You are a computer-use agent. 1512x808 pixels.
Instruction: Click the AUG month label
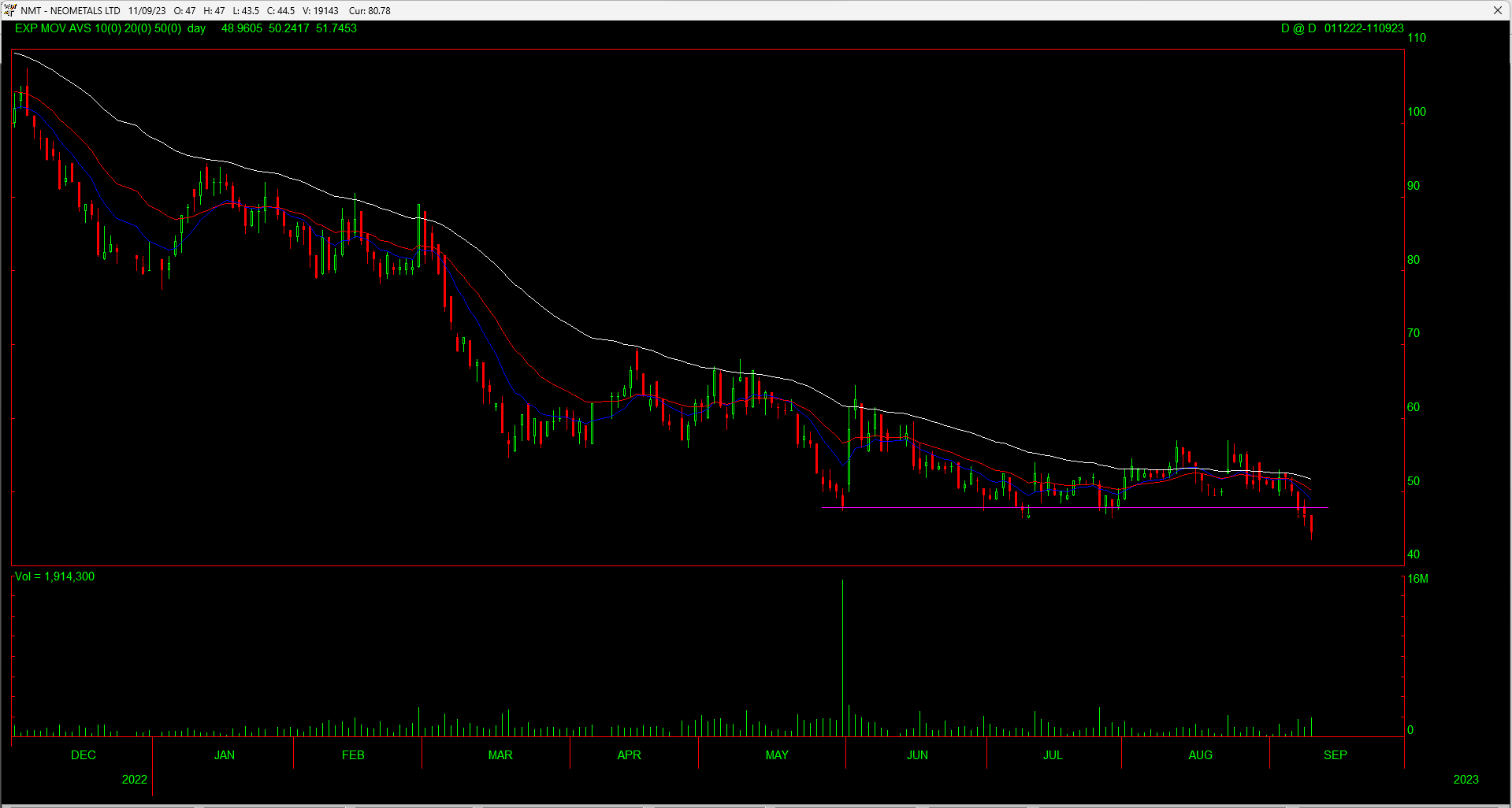click(1200, 755)
